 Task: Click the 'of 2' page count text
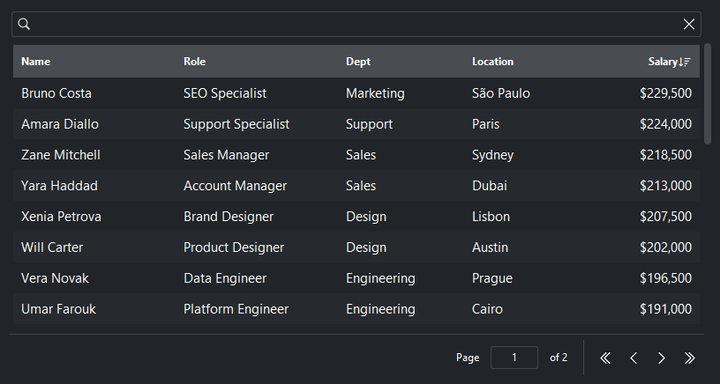tap(558, 358)
